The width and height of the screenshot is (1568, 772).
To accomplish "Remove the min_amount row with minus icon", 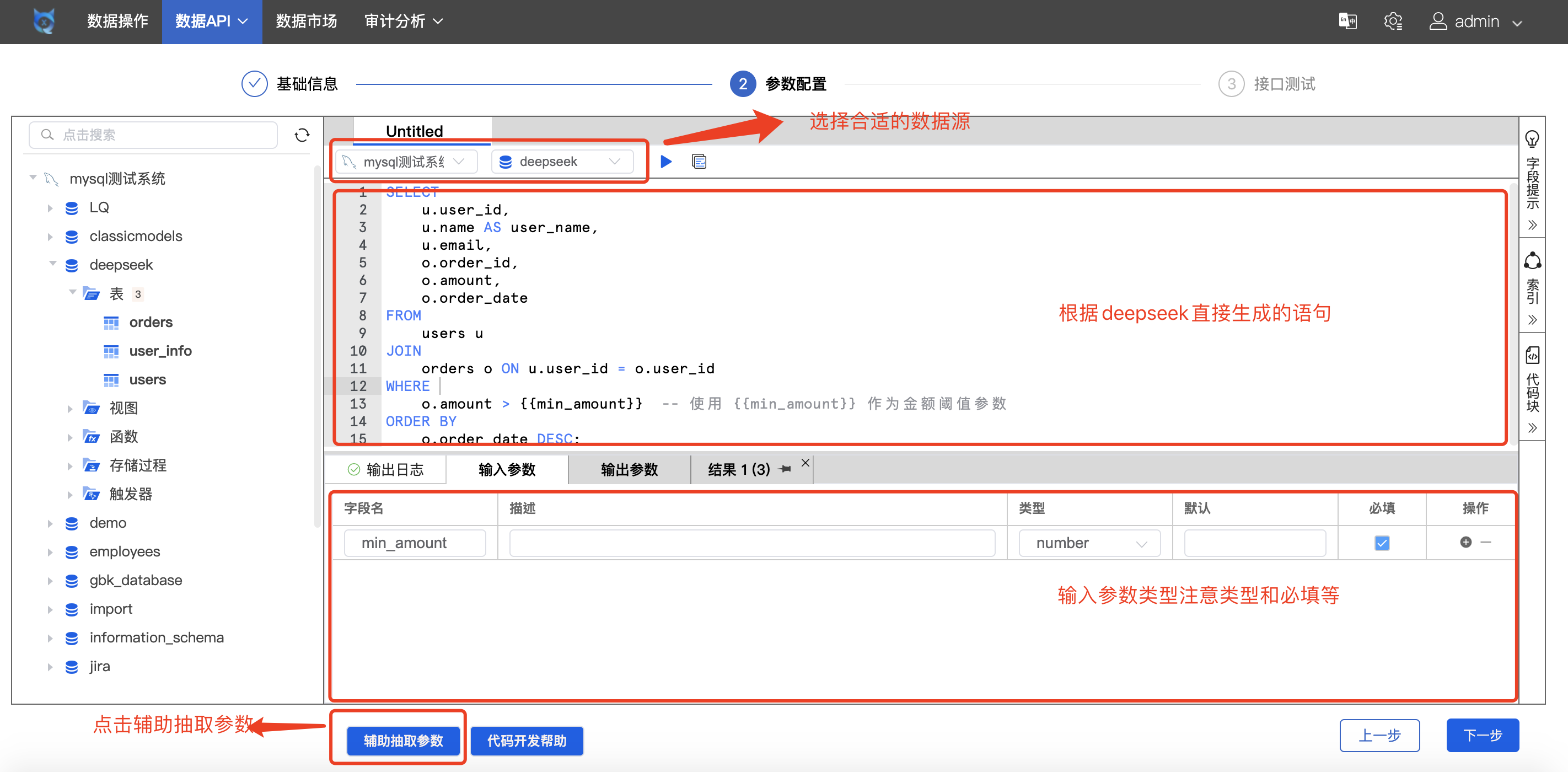I will (1486, 542).
